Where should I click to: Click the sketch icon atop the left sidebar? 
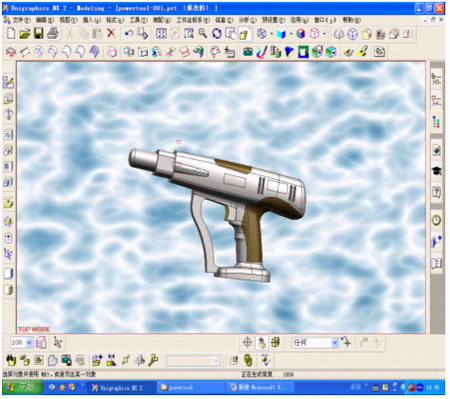point(8,82)
